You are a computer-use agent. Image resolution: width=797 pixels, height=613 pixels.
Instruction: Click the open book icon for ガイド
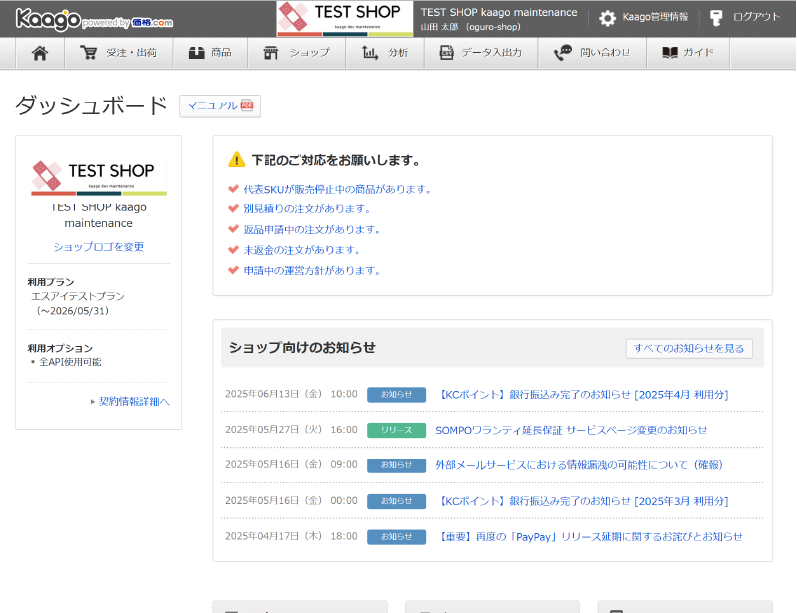(670, 52)
